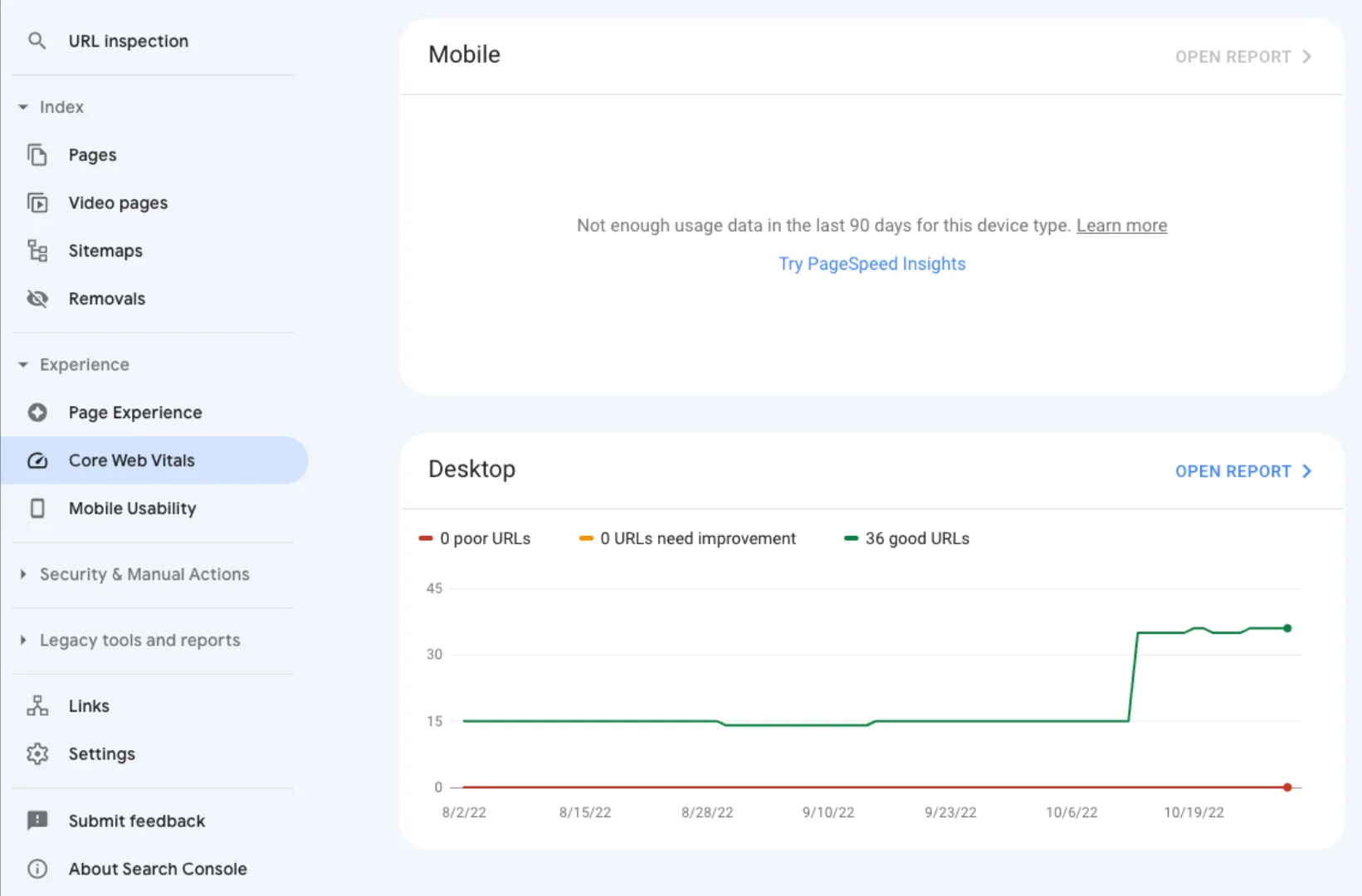Click the Mobile Usability phone icon

tap(37, 509)
